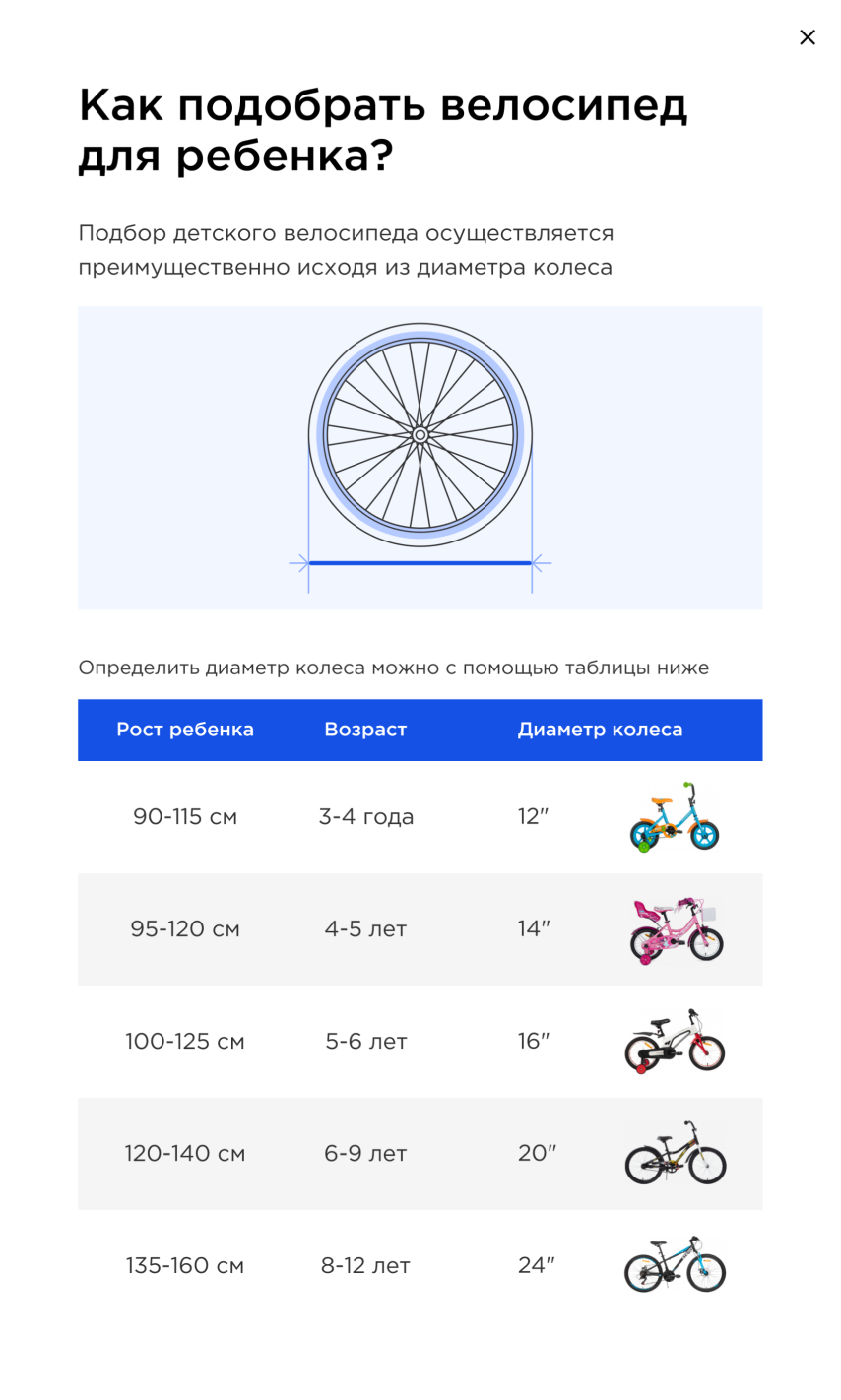Click the "Определить диаметр колеса" caption text
Screen dimensions: 841x1400
(393, 668)
